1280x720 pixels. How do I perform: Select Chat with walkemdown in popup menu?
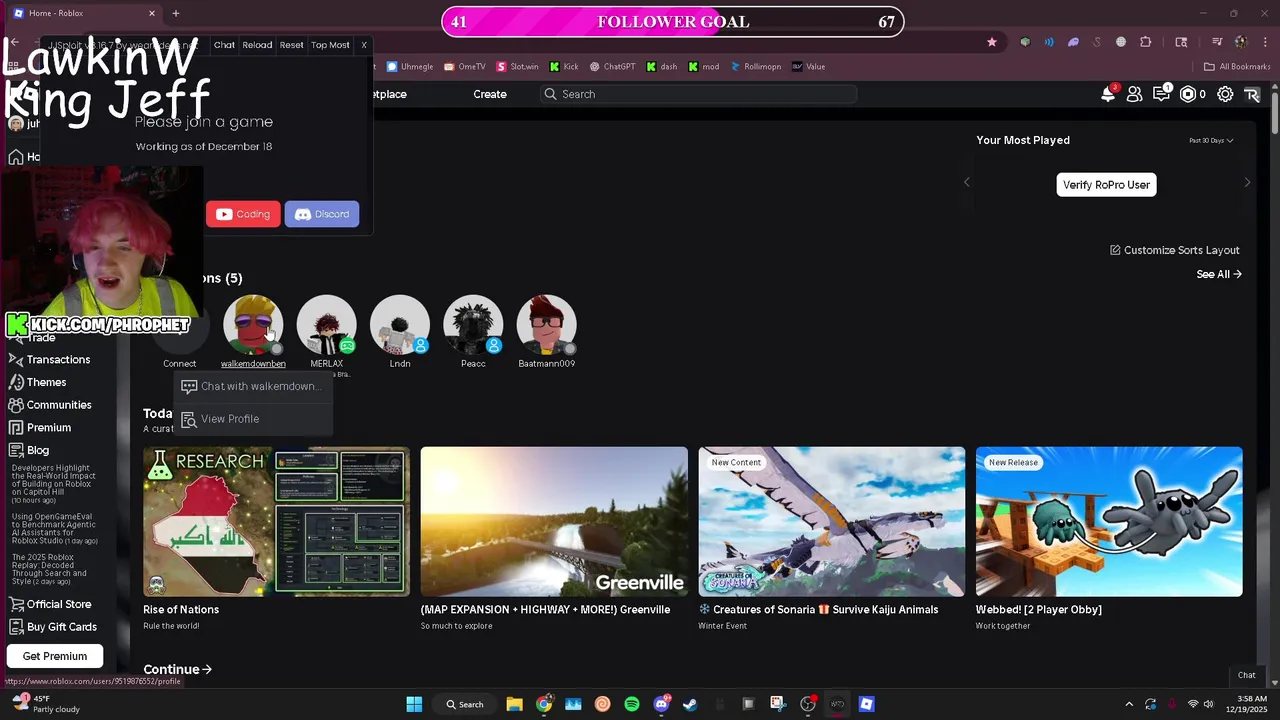(x=252, y=386)
